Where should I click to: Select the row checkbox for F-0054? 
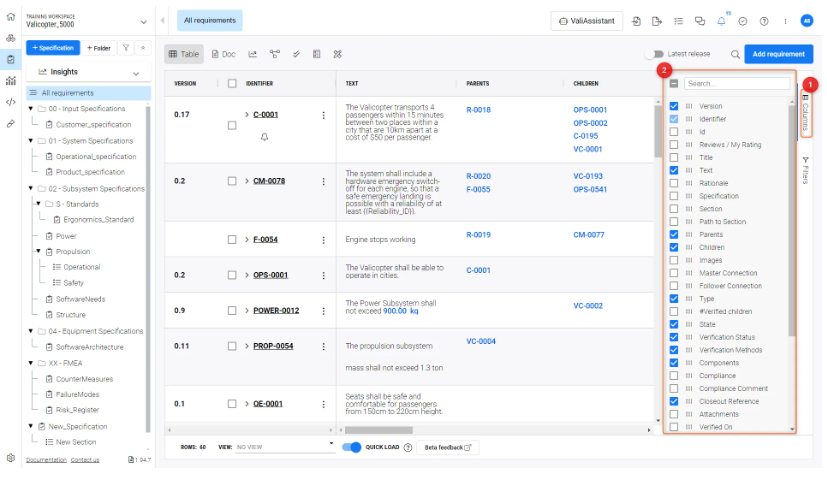point(232,240)
